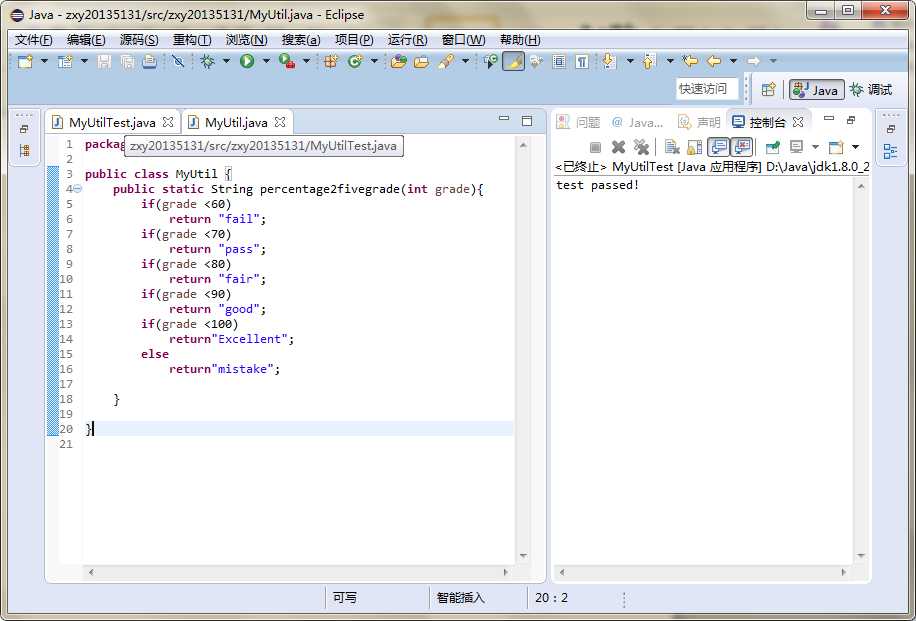Switch to the 问题 view tab
Viewport: 916px width, 621px height.
(x=579, y=122)
